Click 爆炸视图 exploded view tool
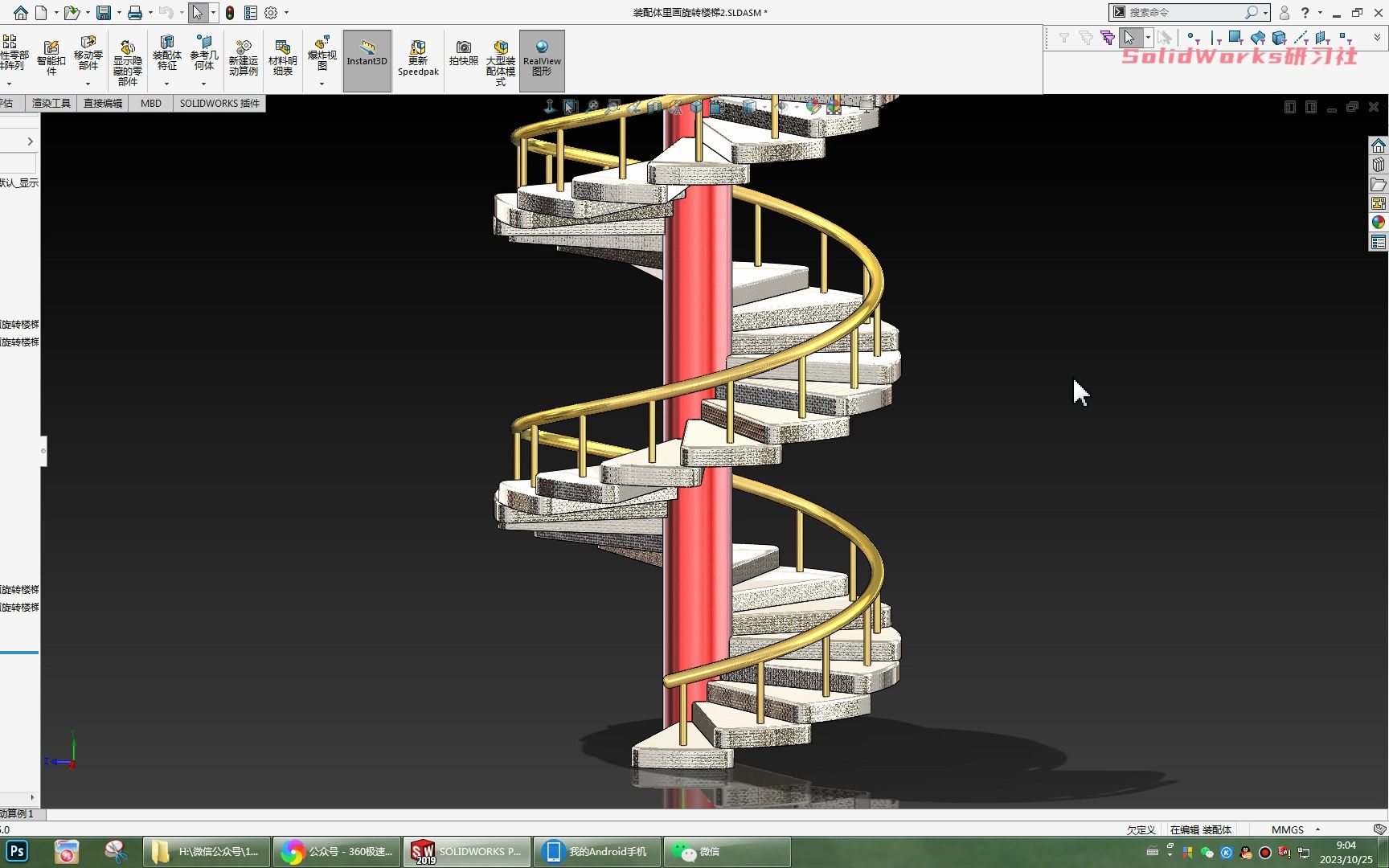The image size is (1389, 868). point(322,53)
